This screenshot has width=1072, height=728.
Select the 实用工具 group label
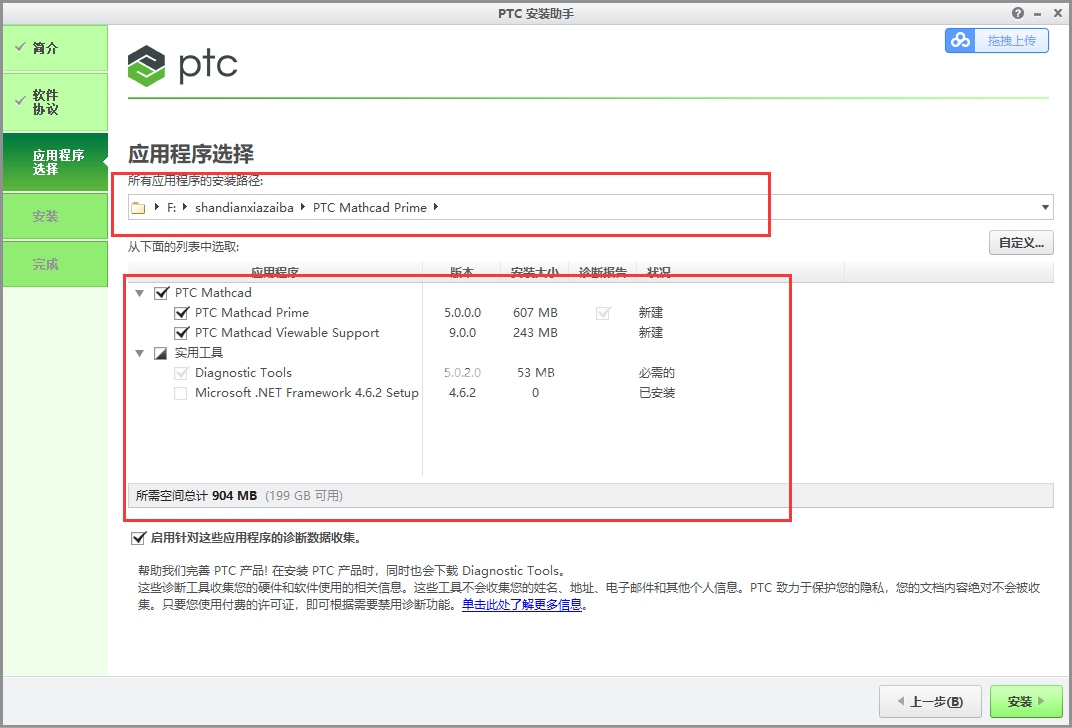(199, 353)
